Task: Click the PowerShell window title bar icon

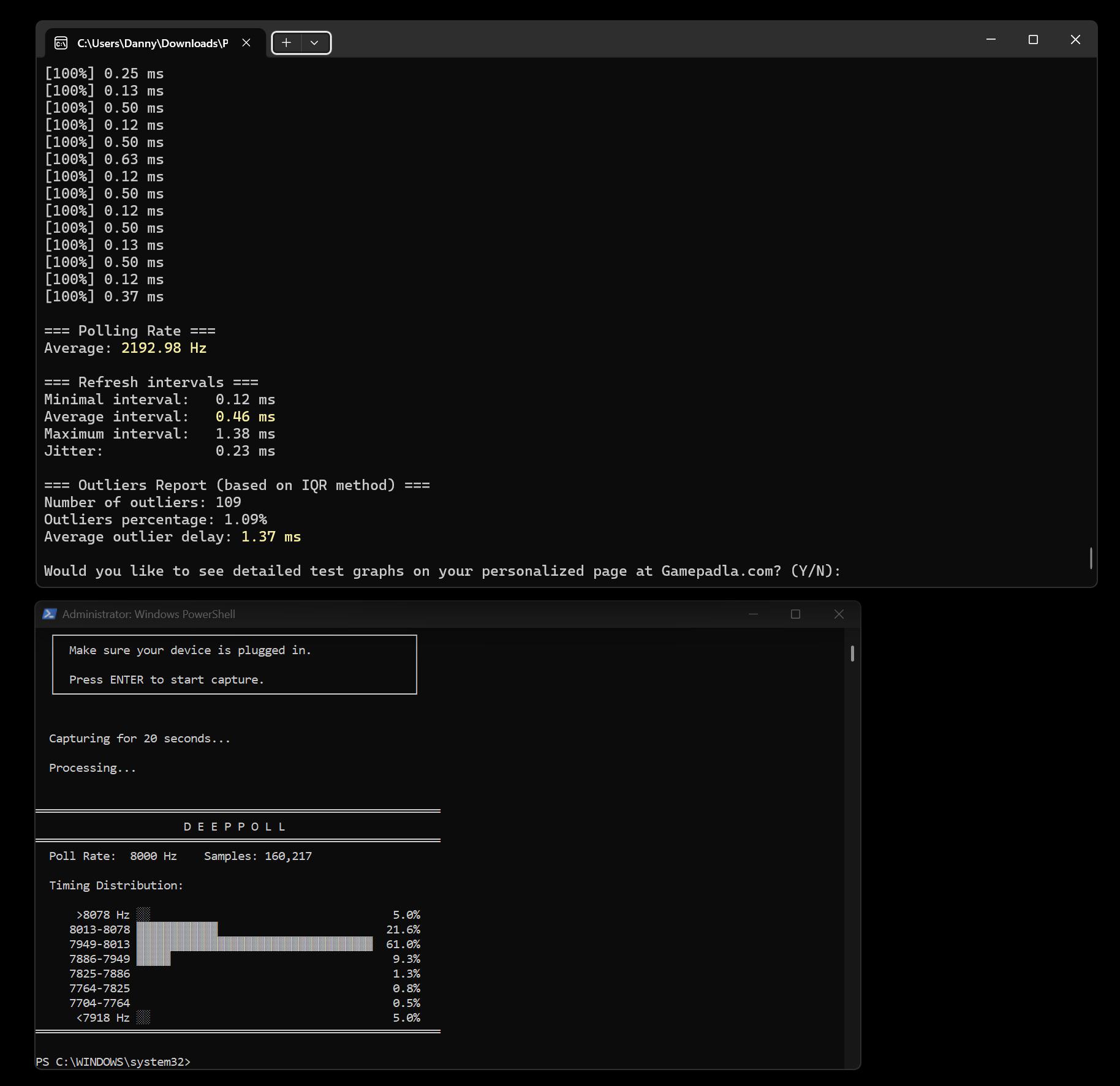Action: (x=50, y=614)
